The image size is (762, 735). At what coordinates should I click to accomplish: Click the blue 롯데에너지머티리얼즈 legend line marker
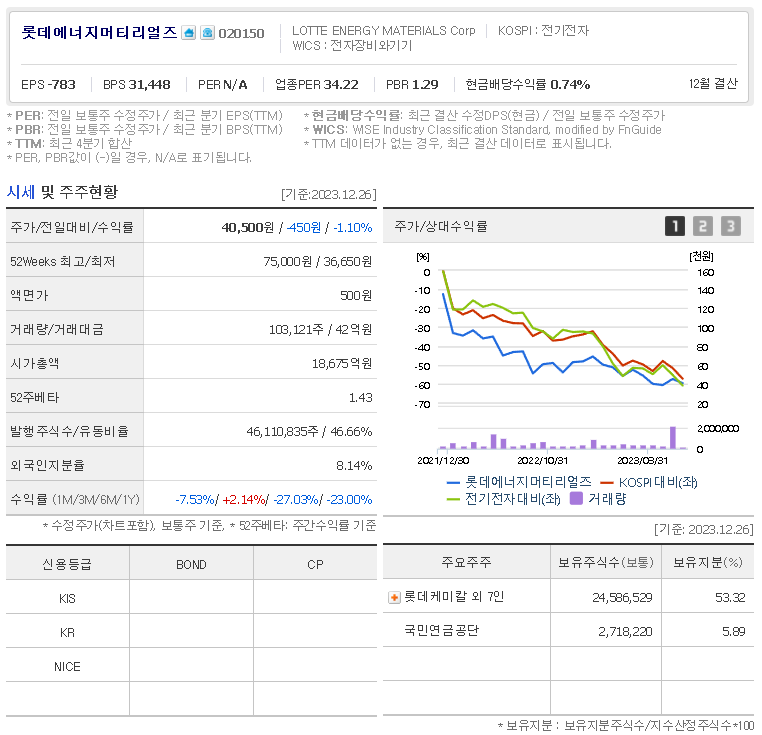pos(453,483)
